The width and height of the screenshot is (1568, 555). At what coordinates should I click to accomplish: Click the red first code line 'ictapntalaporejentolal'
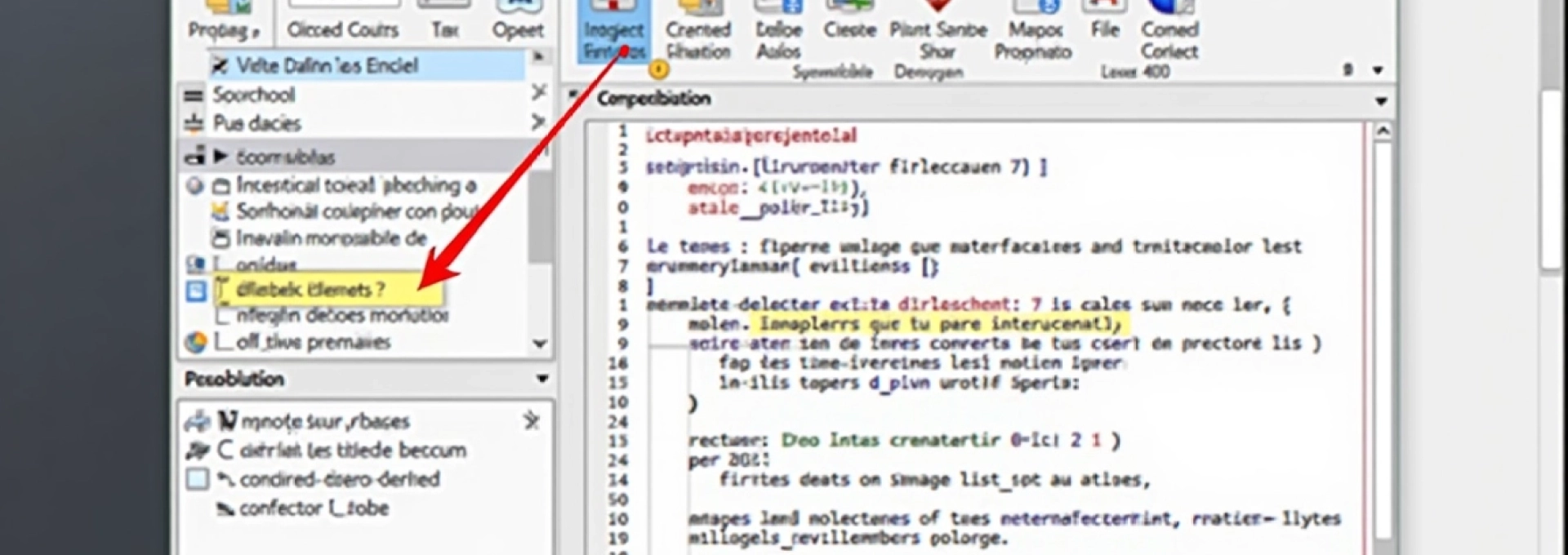751,135
